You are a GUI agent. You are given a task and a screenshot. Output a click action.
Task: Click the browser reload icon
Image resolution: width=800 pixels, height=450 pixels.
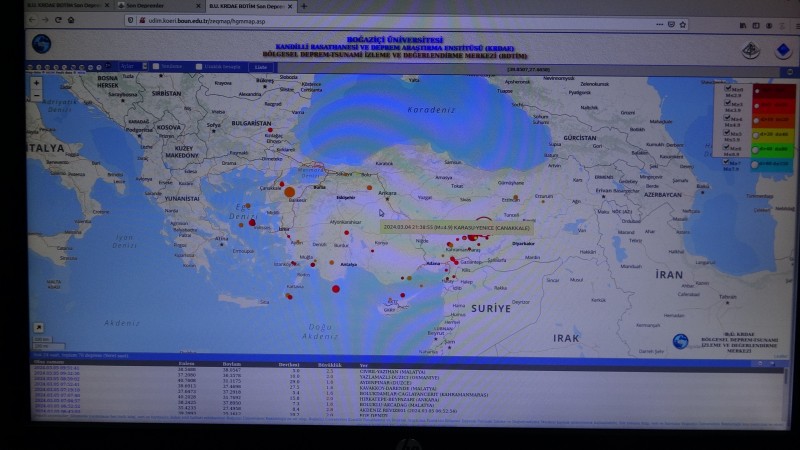[x=58, y=20]
